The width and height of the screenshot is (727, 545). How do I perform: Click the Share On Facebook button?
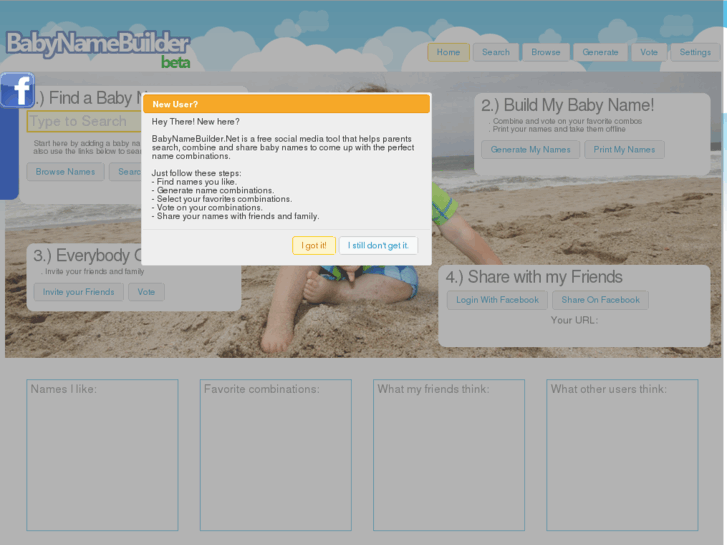click(600, 300)
